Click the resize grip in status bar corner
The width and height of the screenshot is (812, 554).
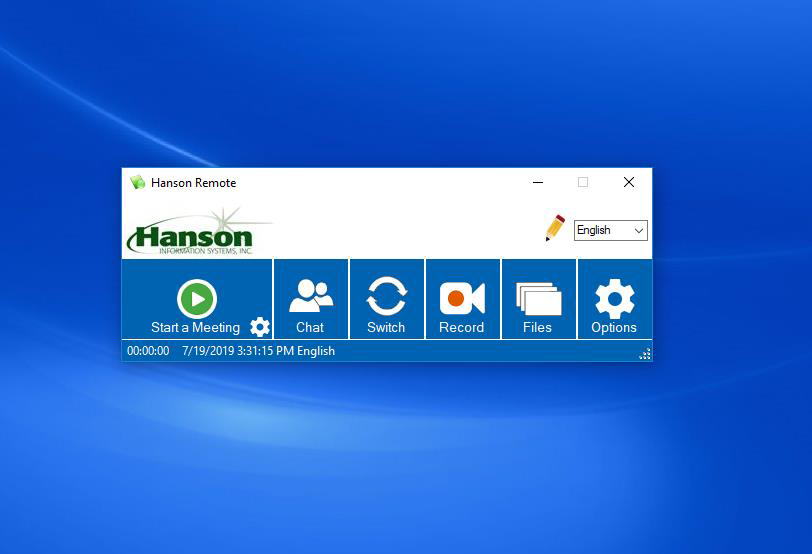[x=645, y=354]
